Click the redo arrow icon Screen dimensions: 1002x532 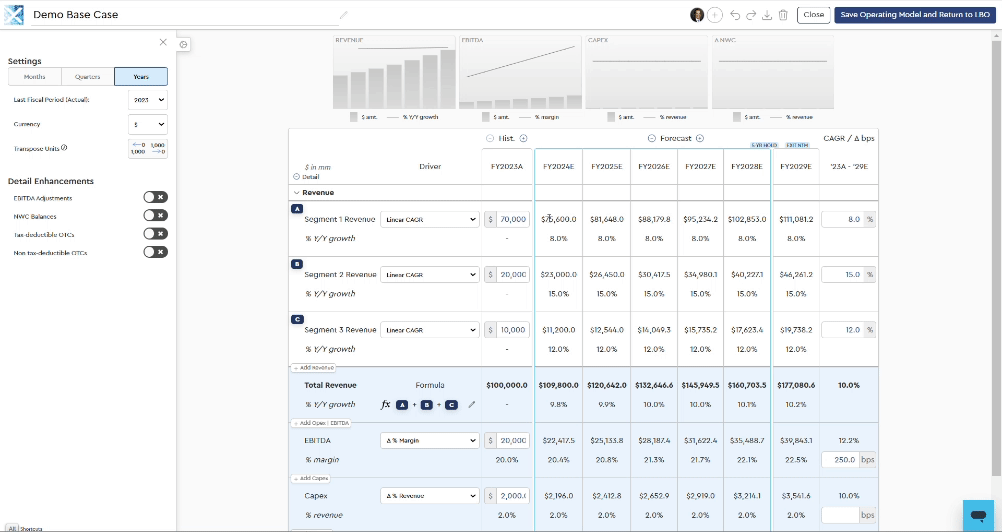point(751,15)
